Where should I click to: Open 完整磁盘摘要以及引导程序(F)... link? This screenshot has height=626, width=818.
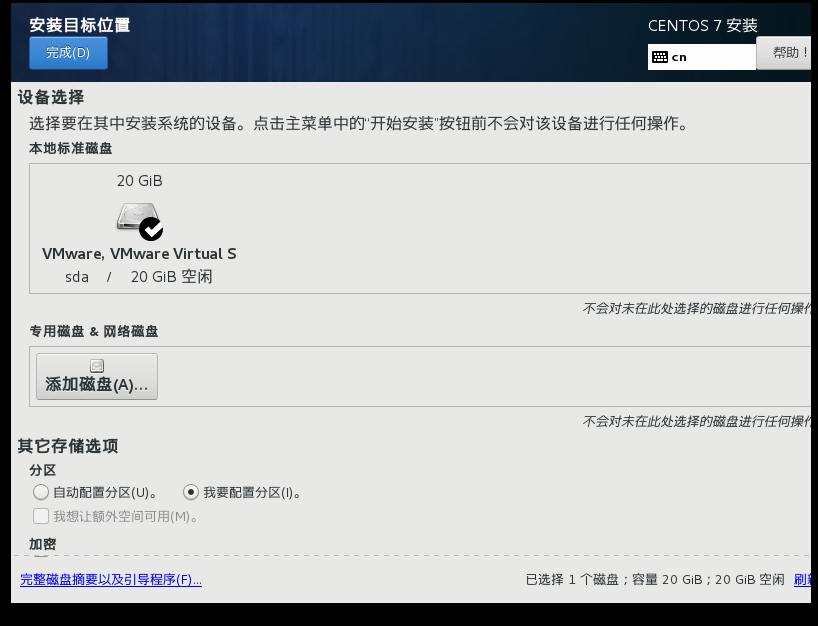[111, 580]
